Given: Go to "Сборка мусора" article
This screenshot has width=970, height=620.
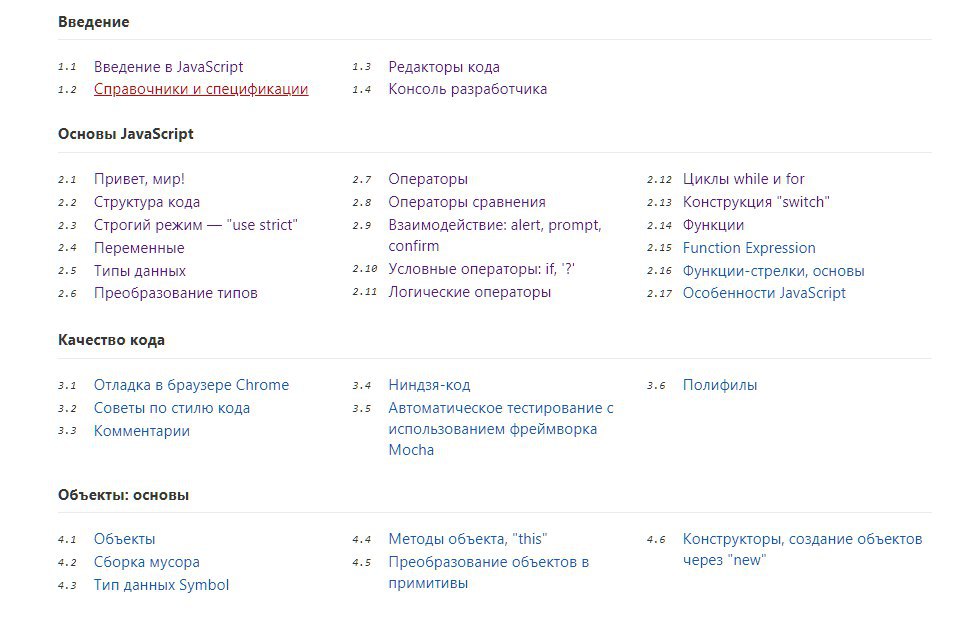Looking at the screenshot, I should pyautogui.click(x=146, y=562).
